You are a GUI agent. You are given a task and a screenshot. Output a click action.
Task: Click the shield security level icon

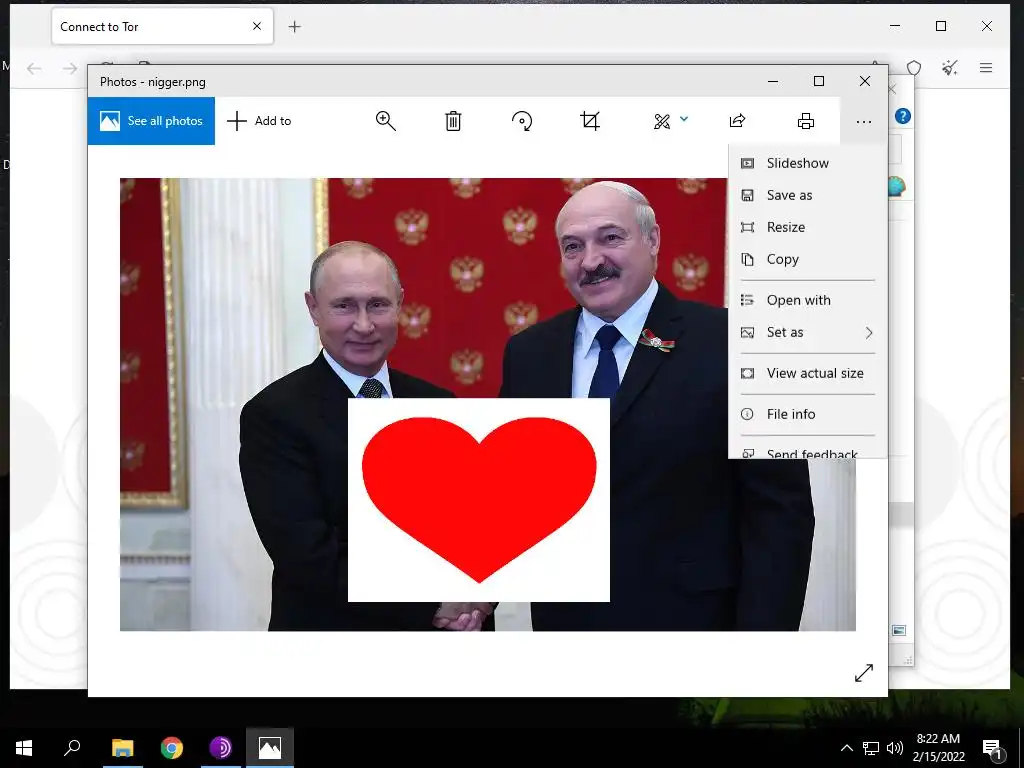[x=914, y=68]
